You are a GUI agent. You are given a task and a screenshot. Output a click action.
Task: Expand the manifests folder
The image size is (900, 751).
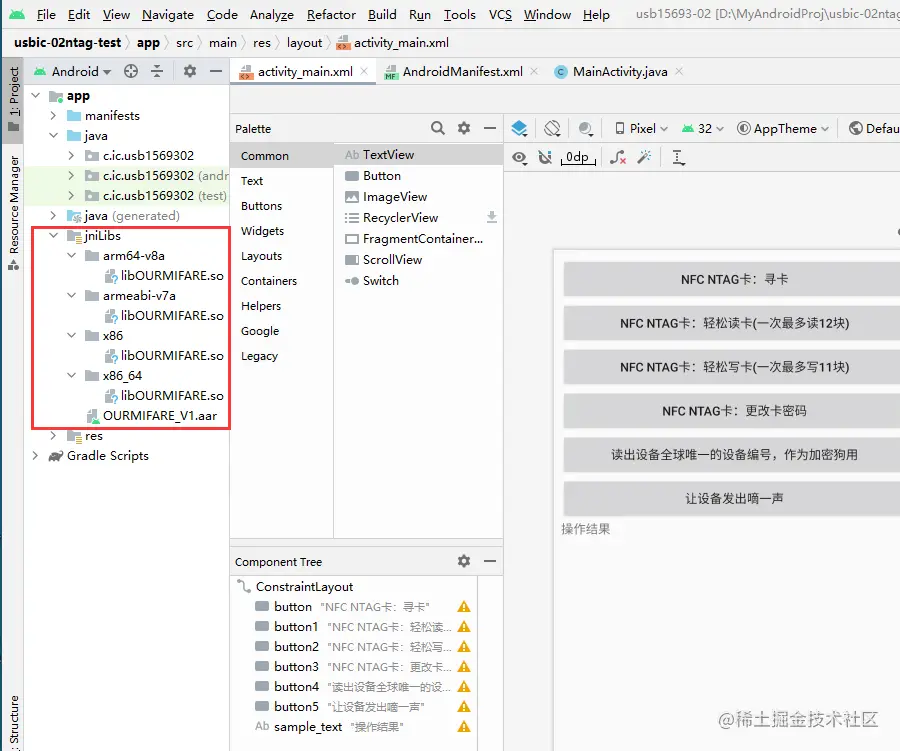point(53,115)
